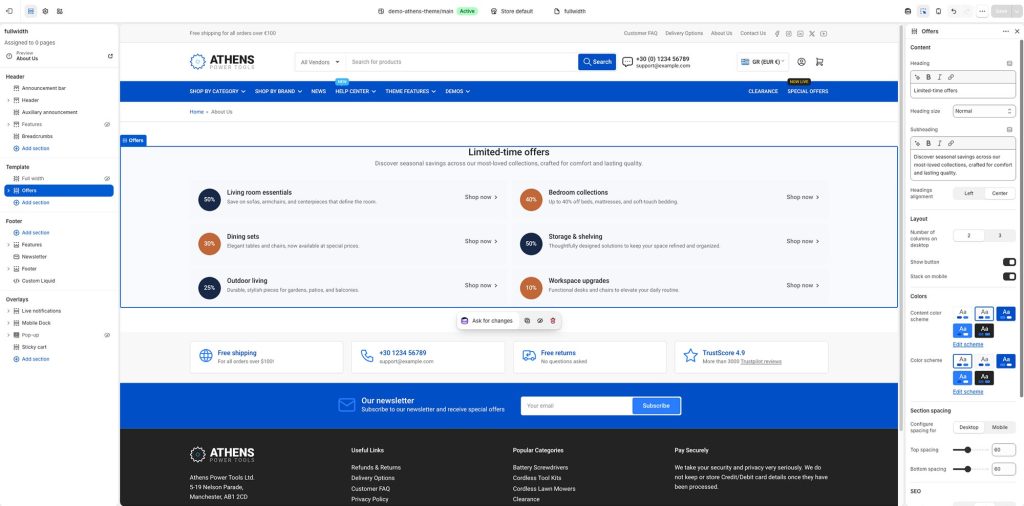The image size is (1024, 506).
Task: Insert a link in the Heading editor
Action: [x=950, y=77]
